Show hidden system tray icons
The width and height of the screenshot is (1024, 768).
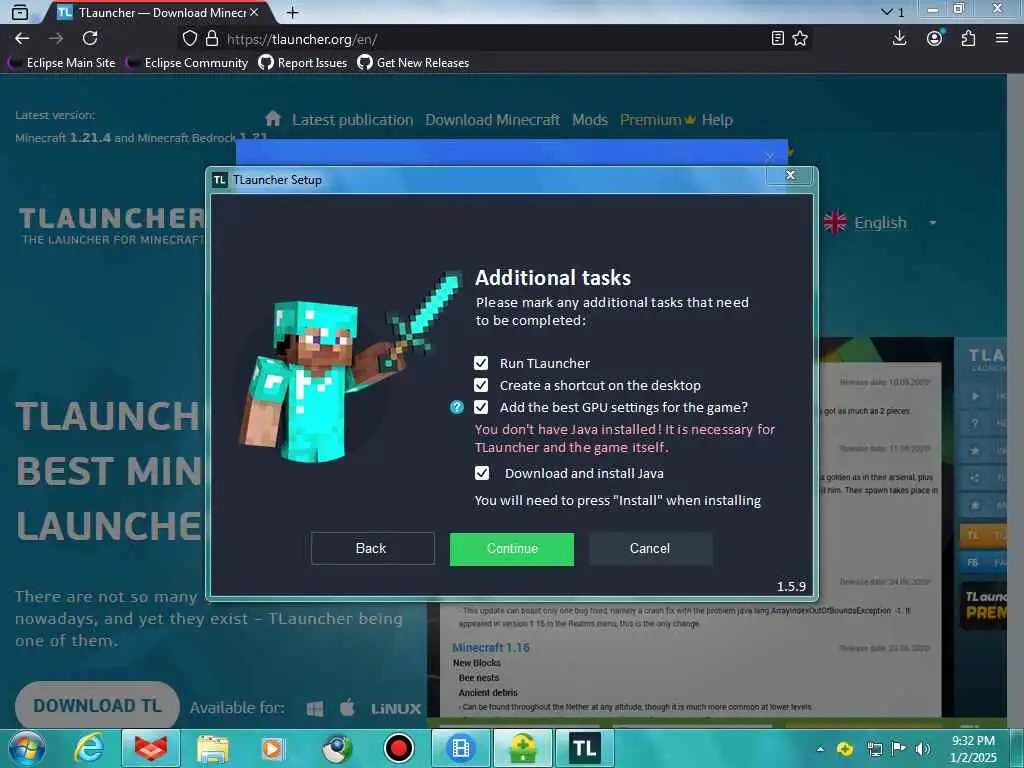(x=820, y=749)
